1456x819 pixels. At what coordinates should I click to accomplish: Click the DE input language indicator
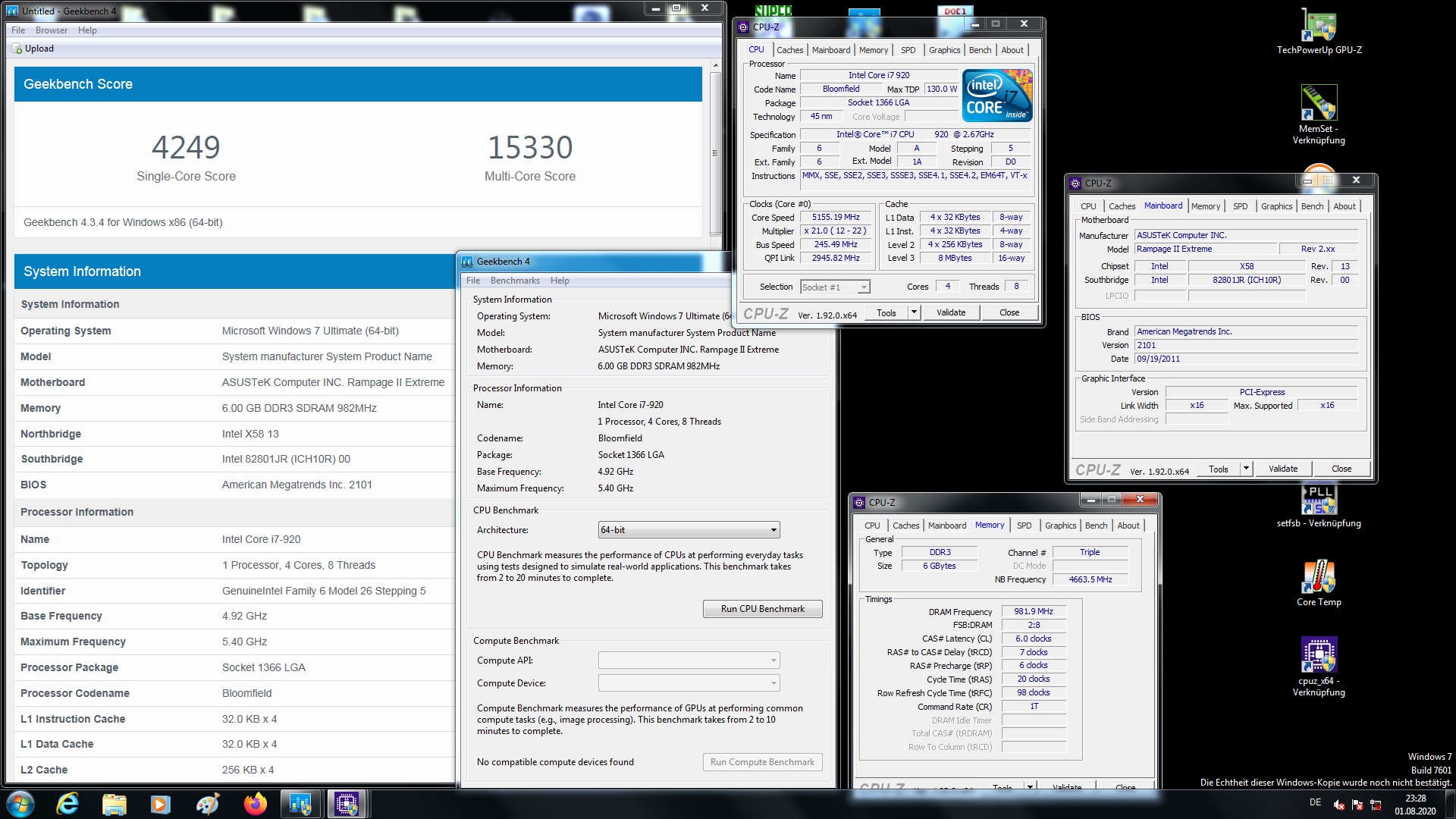pyautogui.click(x=1315, y=802)
